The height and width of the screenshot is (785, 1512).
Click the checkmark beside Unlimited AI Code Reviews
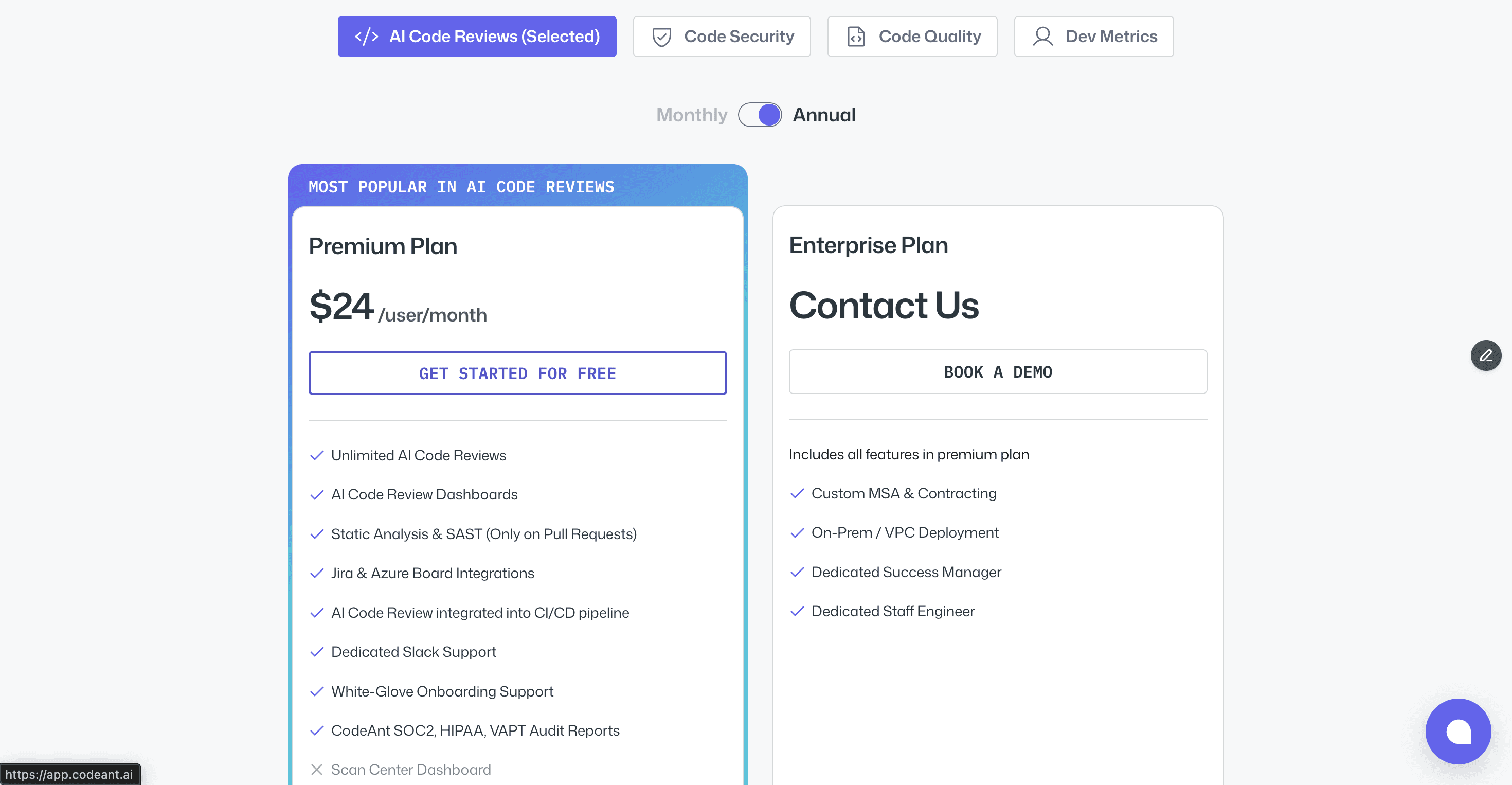(317, 455)
